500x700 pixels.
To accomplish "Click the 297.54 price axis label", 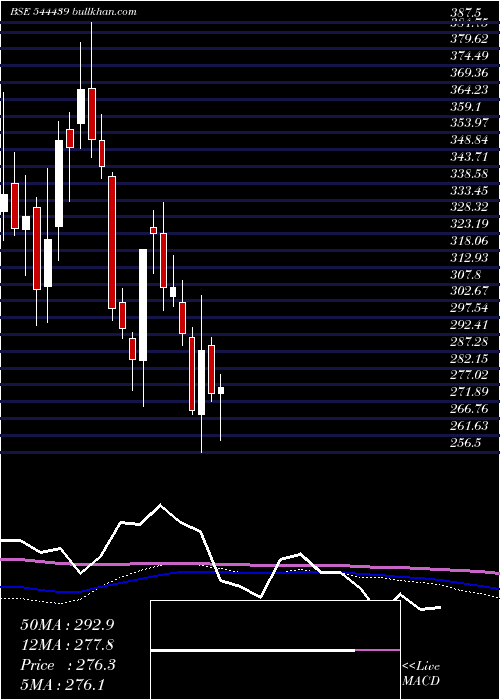I will pyautogui.click(x=469, y=308).
